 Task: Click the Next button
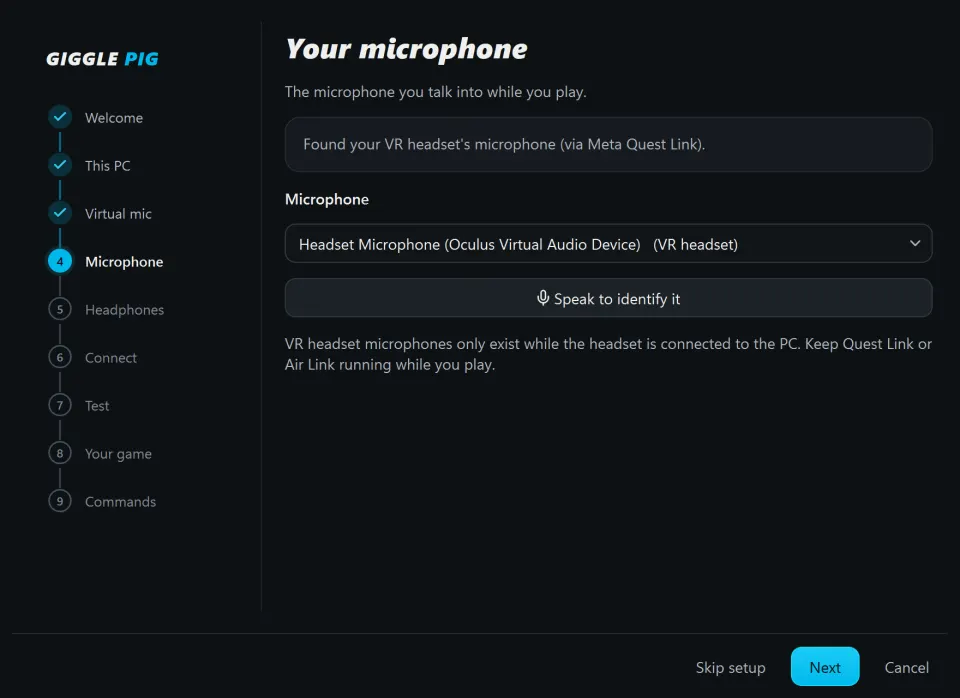[825, 667]
